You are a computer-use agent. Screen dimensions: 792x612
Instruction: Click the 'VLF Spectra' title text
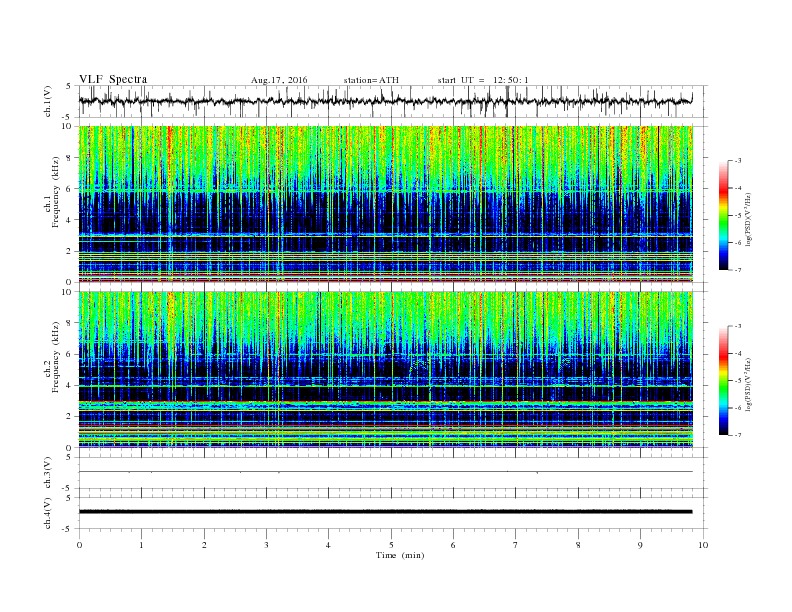(x=113, y=79)
